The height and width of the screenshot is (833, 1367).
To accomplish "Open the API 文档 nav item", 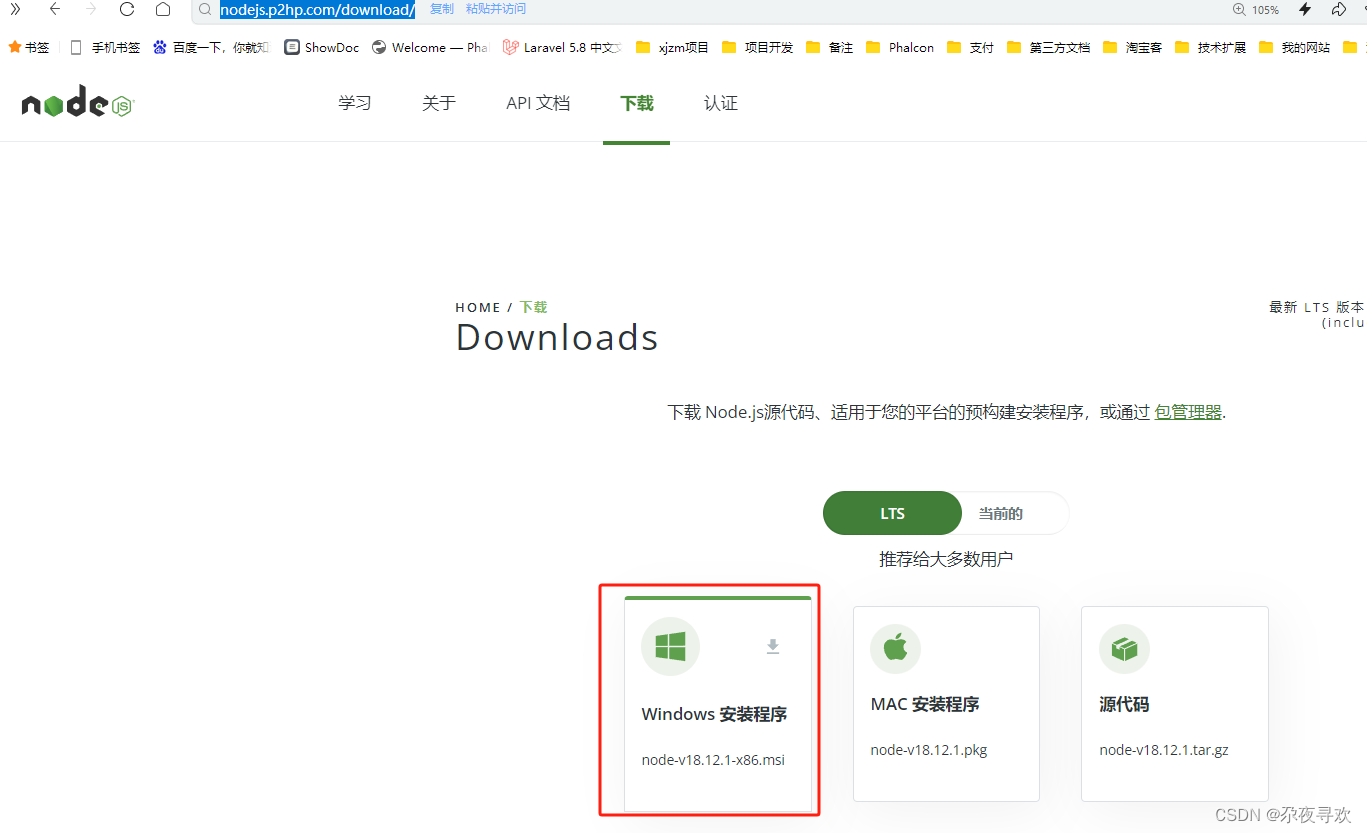I will [x=538, y=103].
